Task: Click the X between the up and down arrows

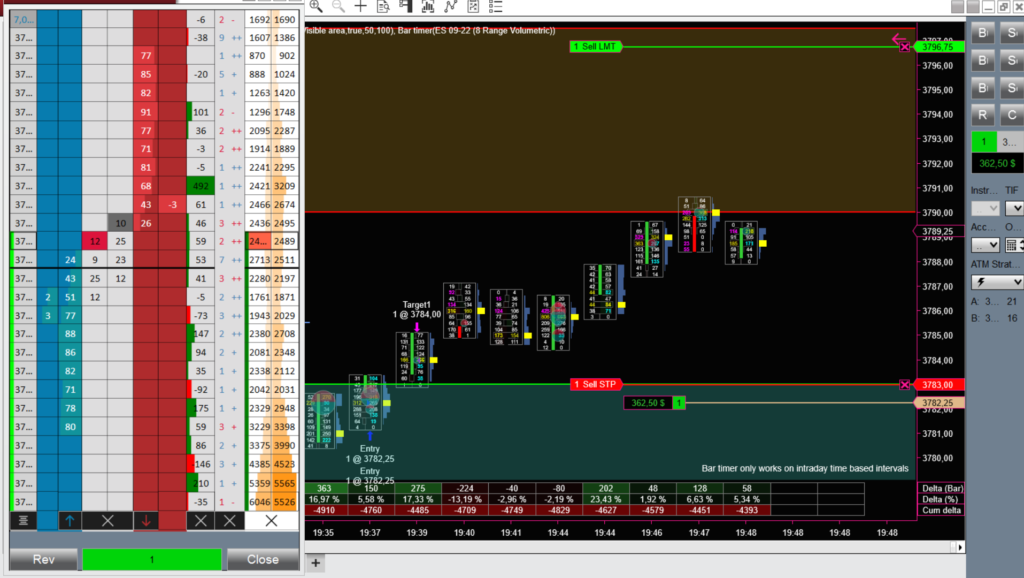Action: pyautogui.click(x=108, y=521)
